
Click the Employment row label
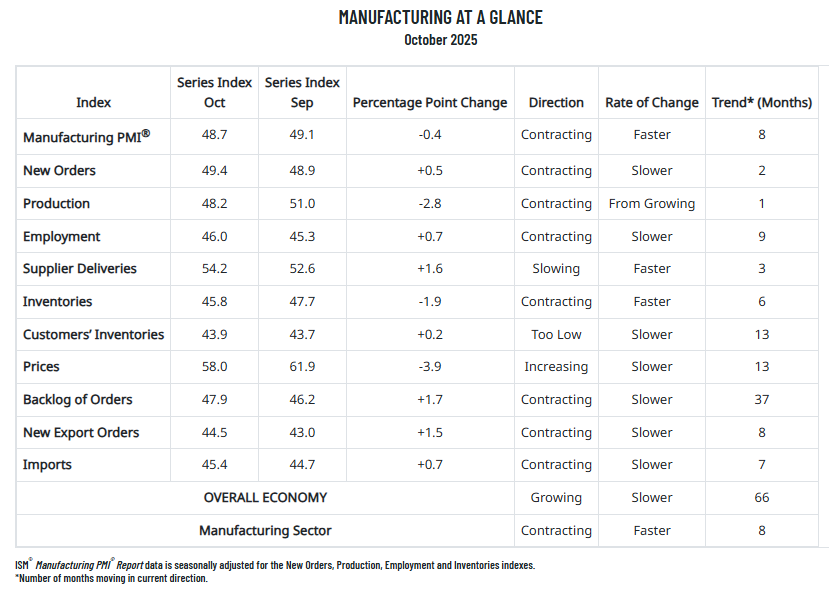[x=62, y=237]
